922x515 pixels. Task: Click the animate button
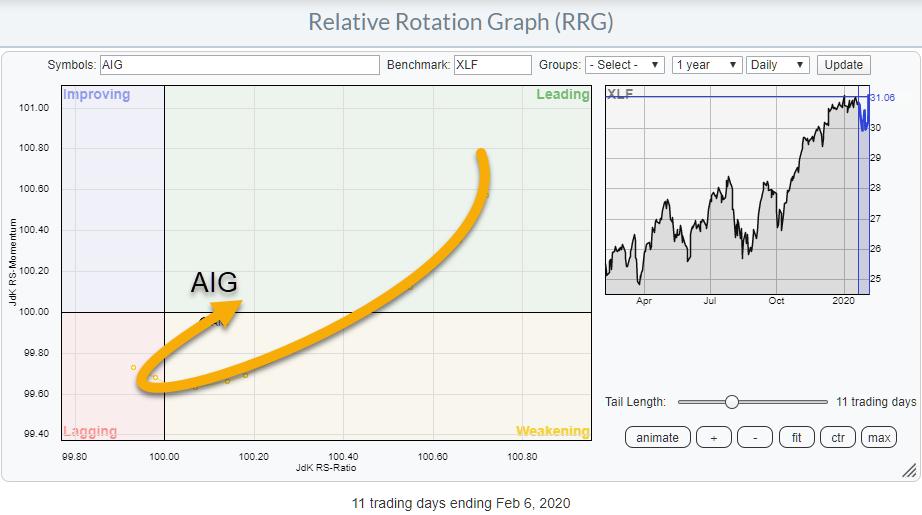point(657,437)
